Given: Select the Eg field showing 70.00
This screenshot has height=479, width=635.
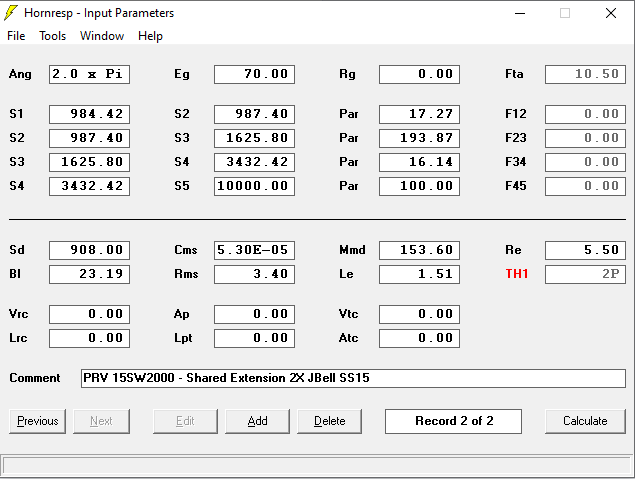Looking at the screenshot, I should 254,75.
